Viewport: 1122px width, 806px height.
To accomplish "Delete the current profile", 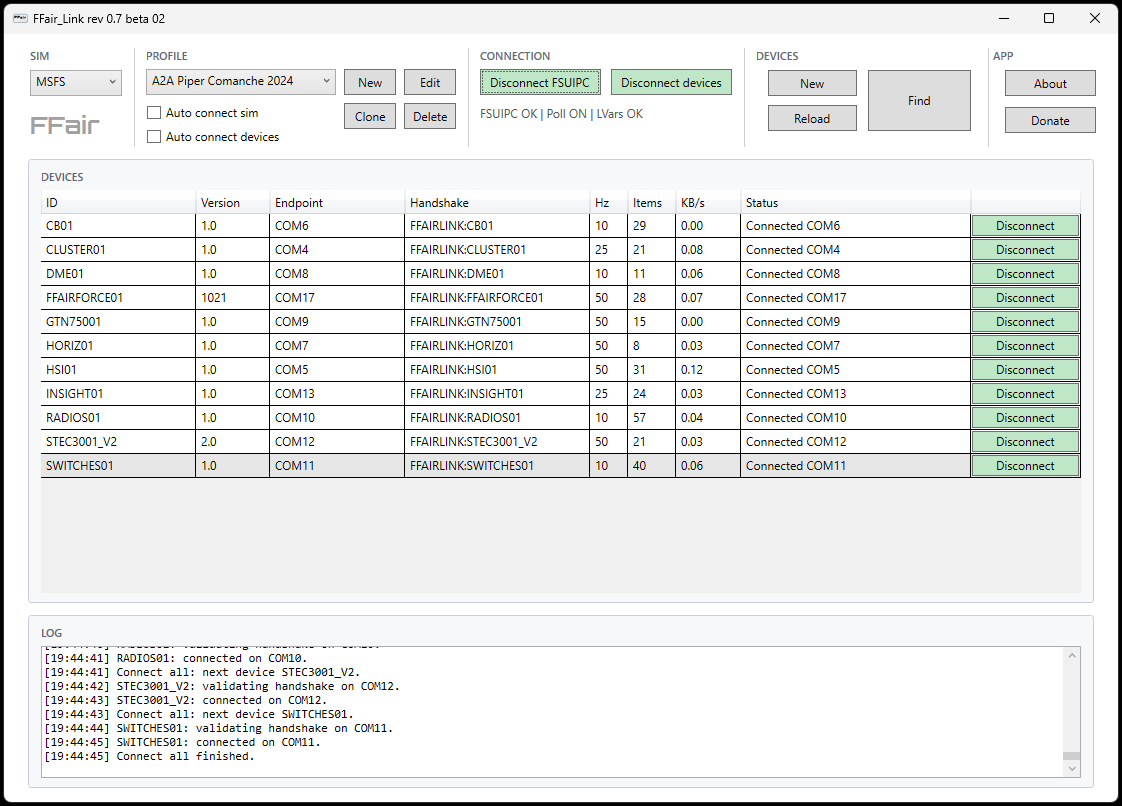I will pos(430,117).
